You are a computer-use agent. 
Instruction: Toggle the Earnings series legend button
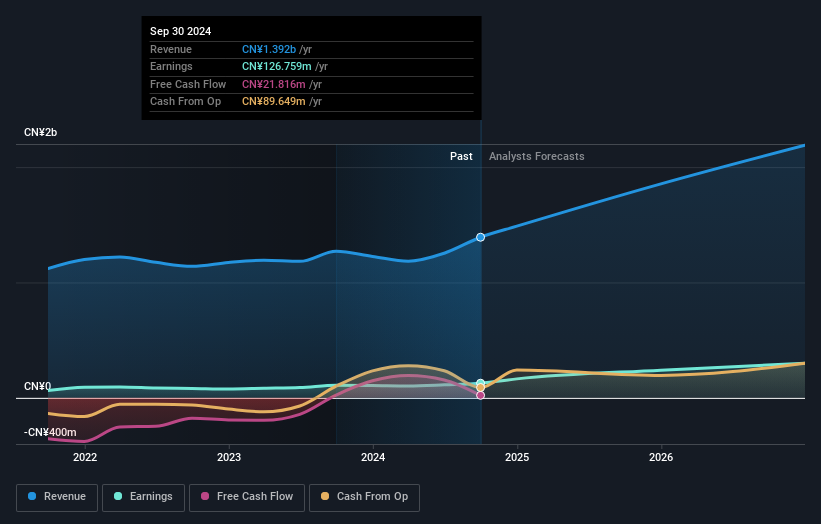143,497
